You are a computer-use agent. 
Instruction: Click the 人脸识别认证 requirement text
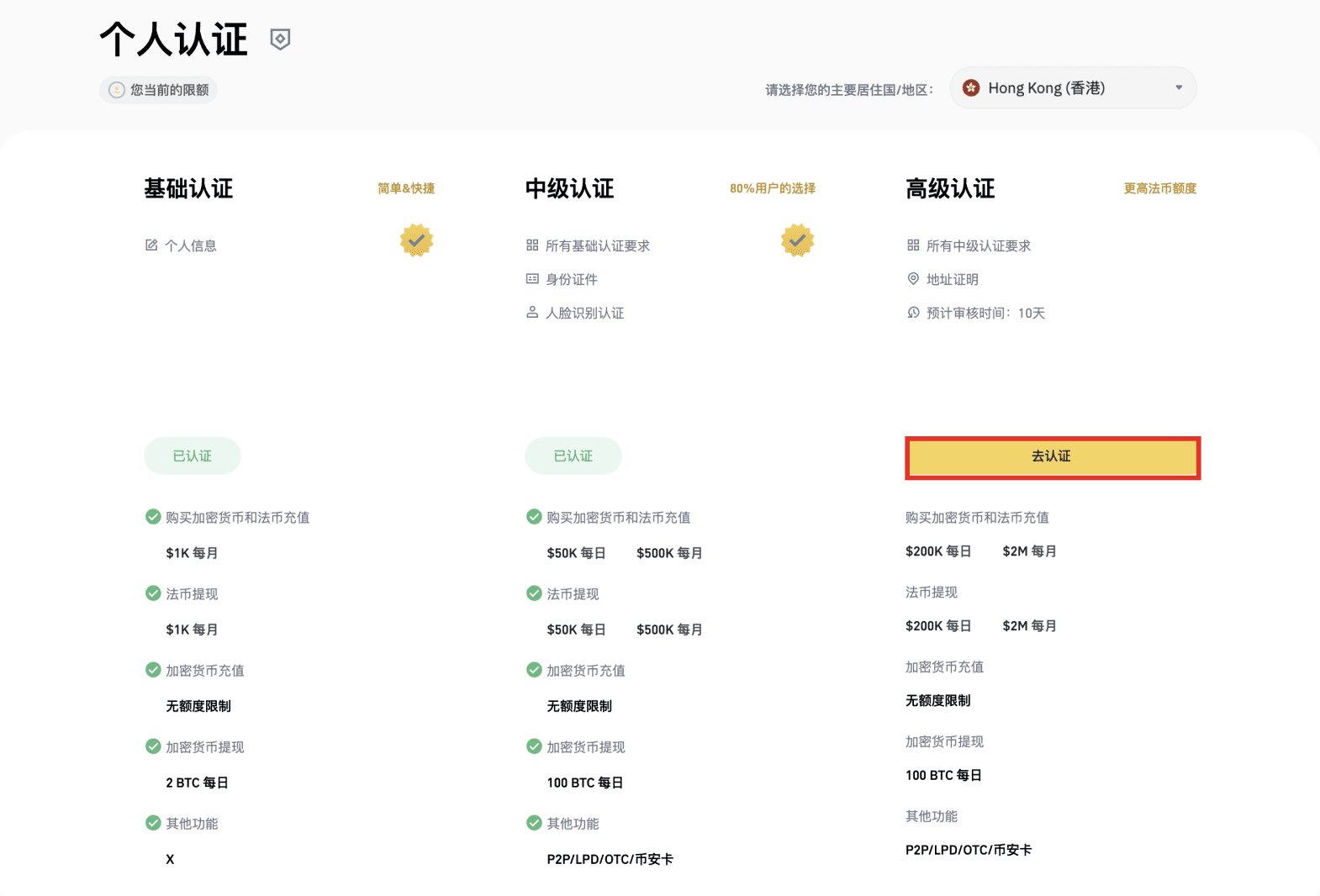585,313
